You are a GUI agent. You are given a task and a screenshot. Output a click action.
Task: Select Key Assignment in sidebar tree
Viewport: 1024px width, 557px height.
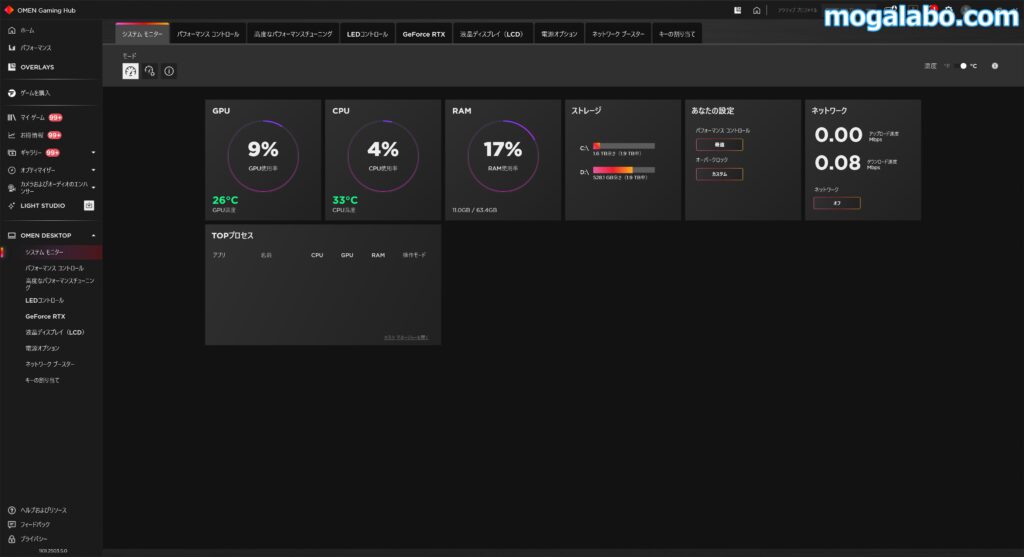(42, 380)
